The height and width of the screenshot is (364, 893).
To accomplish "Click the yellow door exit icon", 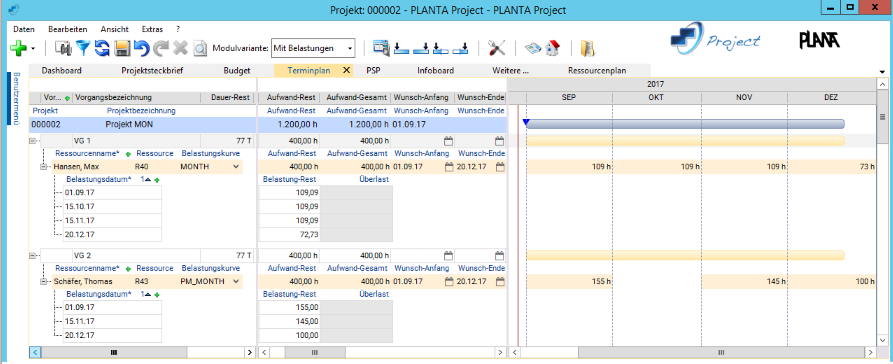I will 587,49.
